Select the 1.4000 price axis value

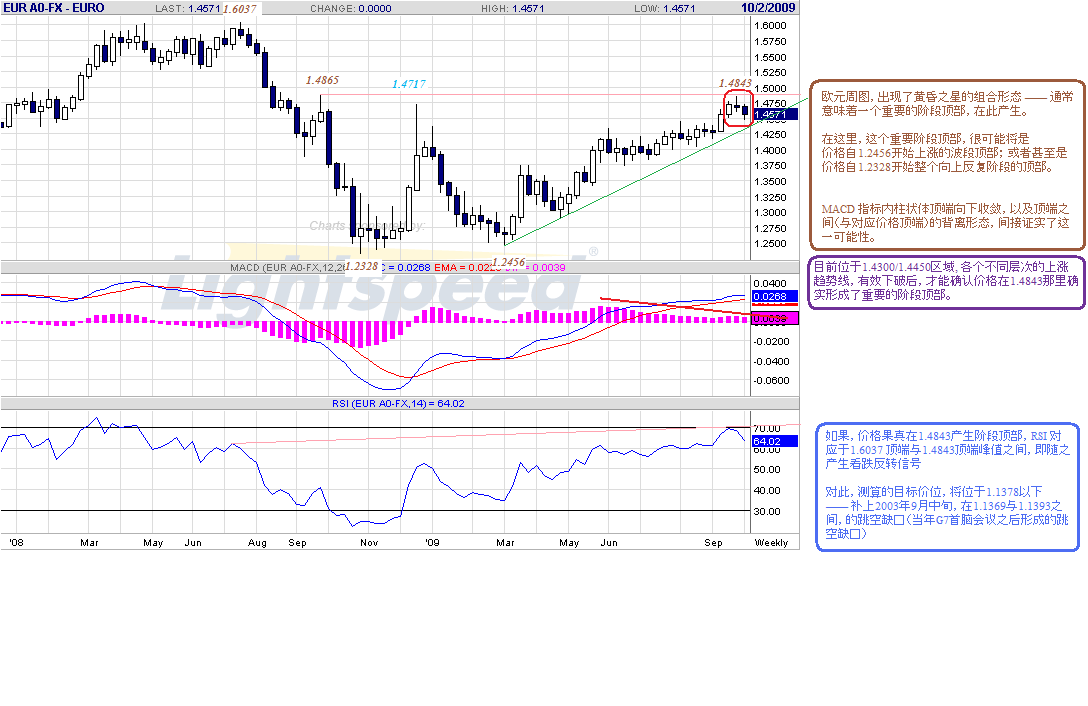tap(770, 151)
